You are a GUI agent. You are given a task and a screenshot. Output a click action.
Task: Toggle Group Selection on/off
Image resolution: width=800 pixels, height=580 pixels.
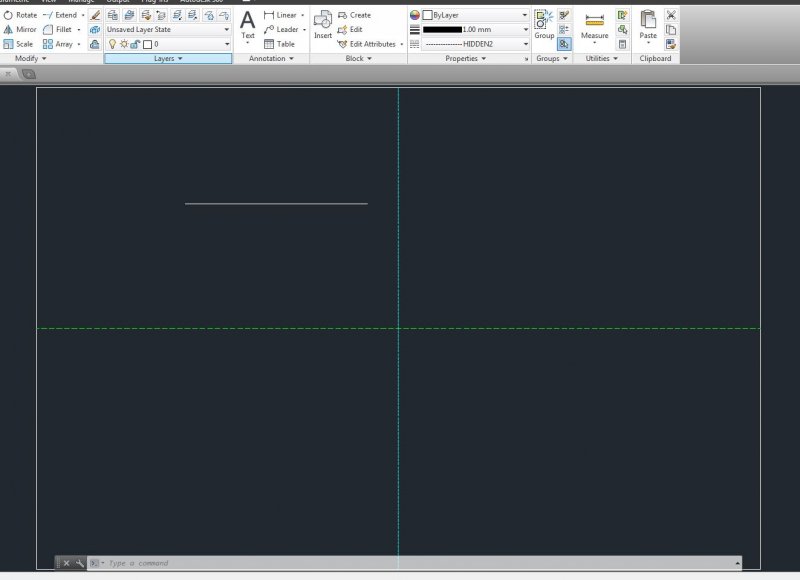pos(564,44)
